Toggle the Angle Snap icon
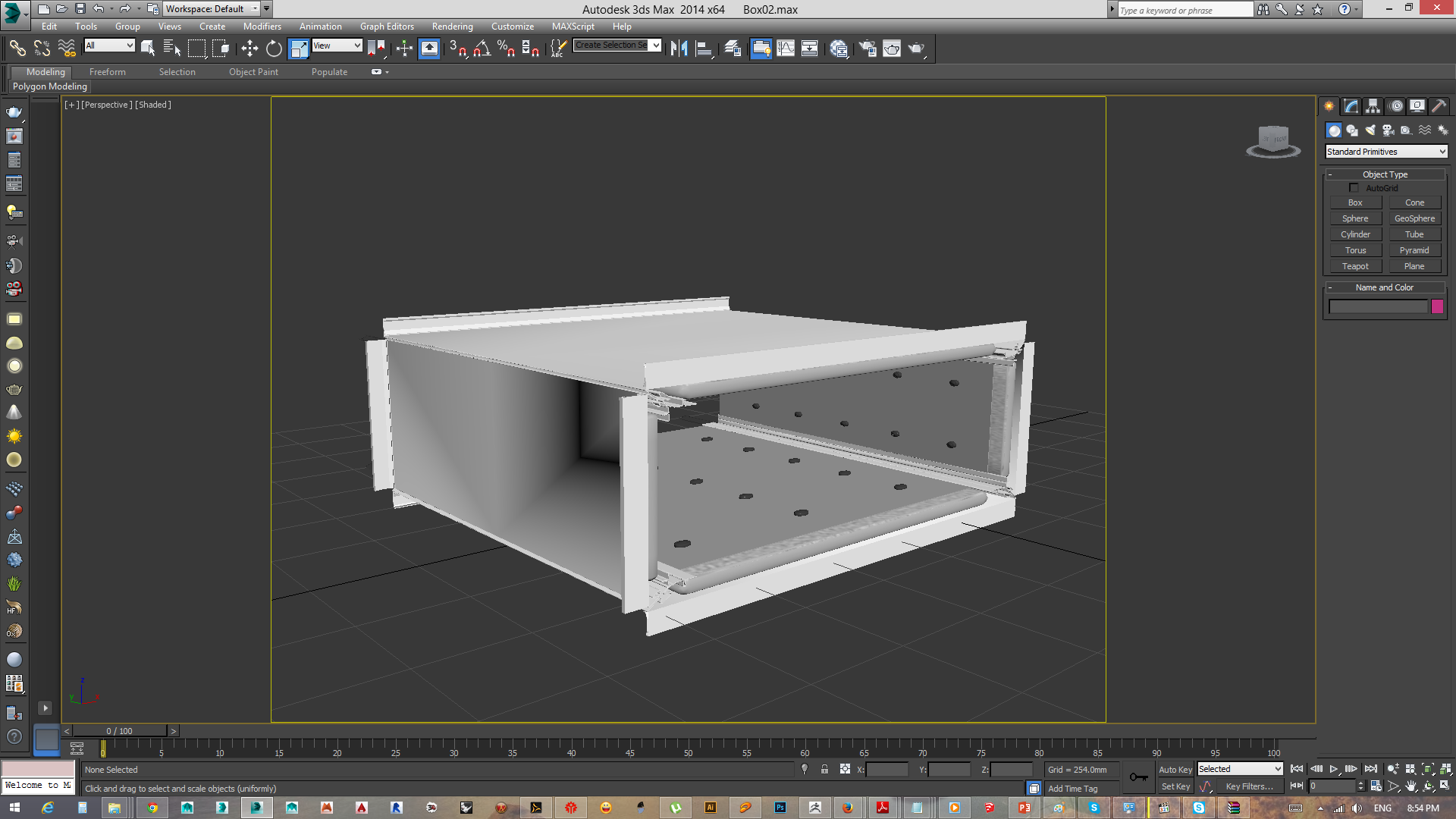Image resolution: width=1456 pixels, height=819 pixels. click(x=482, y=49)
